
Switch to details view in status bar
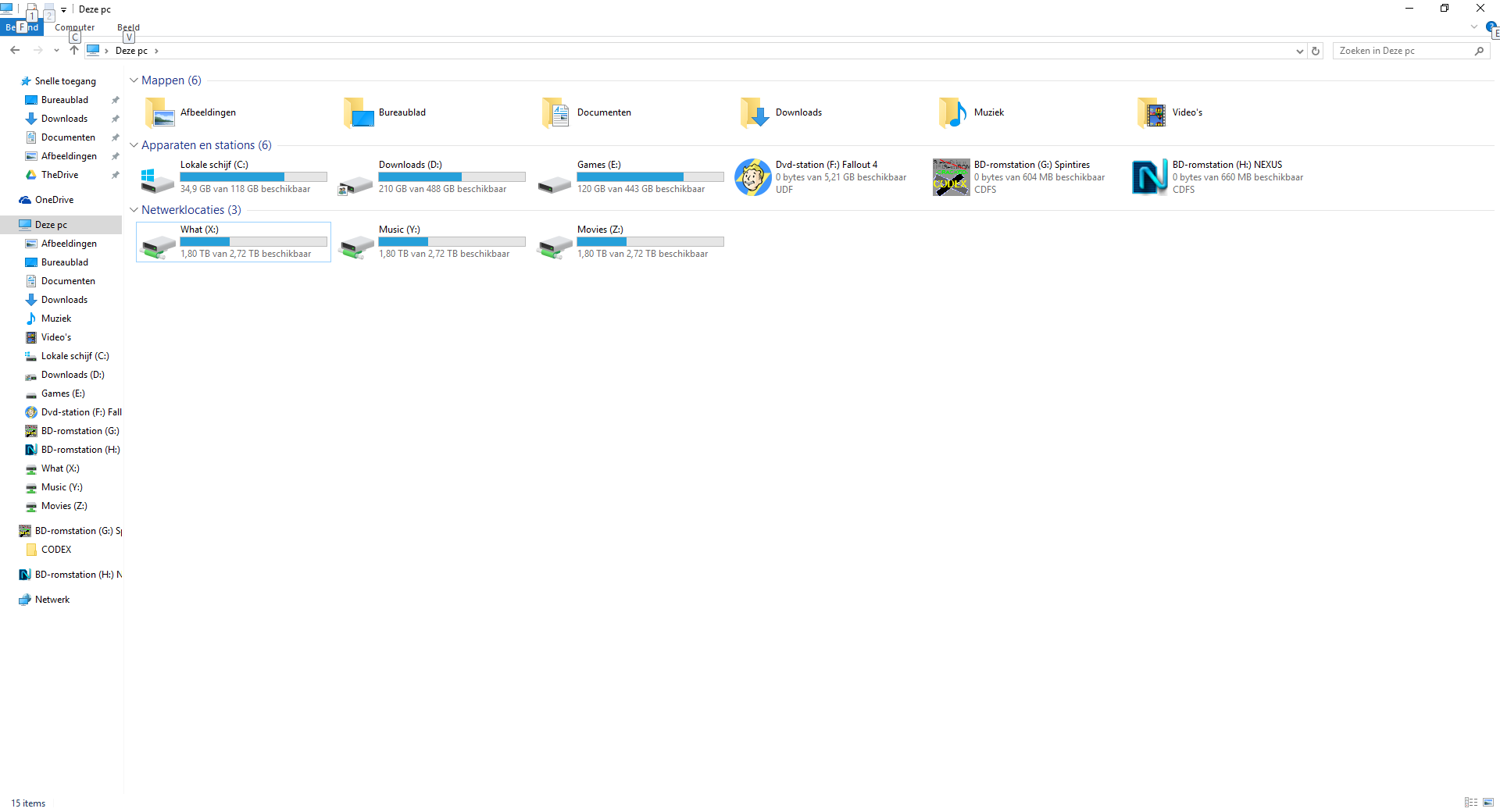1471,803
